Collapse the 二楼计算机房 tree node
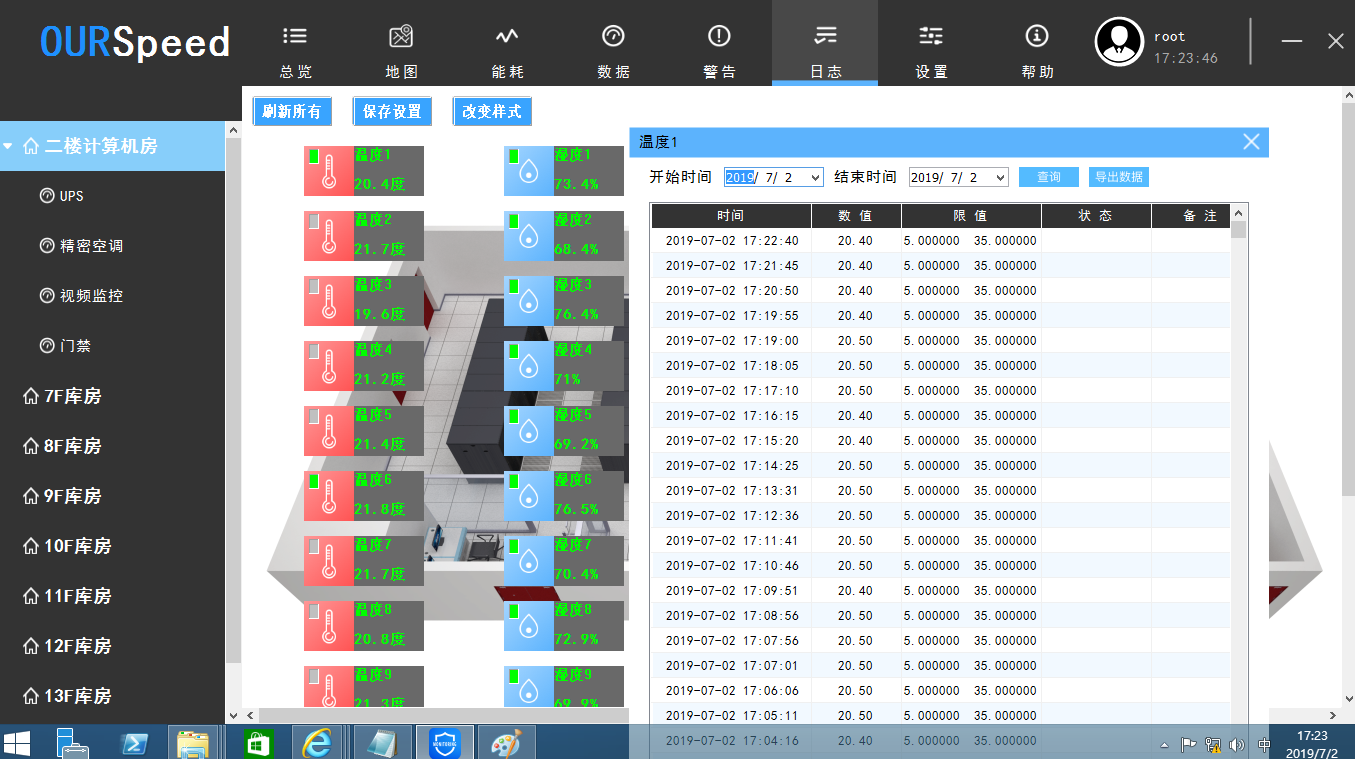Viewport: 1355px width, 759px height. [8, 146]
